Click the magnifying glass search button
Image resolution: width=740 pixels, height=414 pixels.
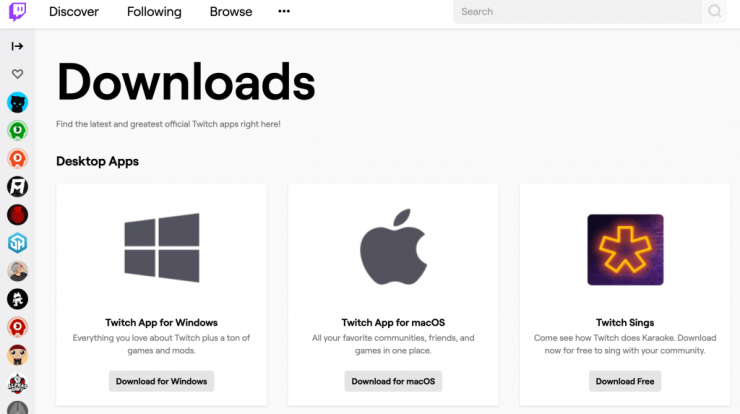point(715,11)
